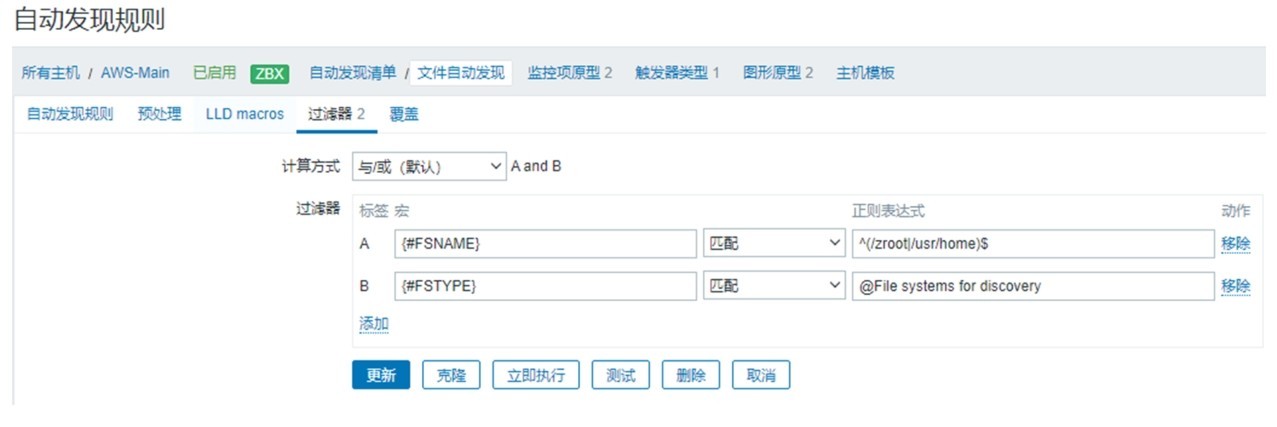Click the 更新 button
Screen dimensions: 1277x427
pyautogui.click(x=381, y=375)
